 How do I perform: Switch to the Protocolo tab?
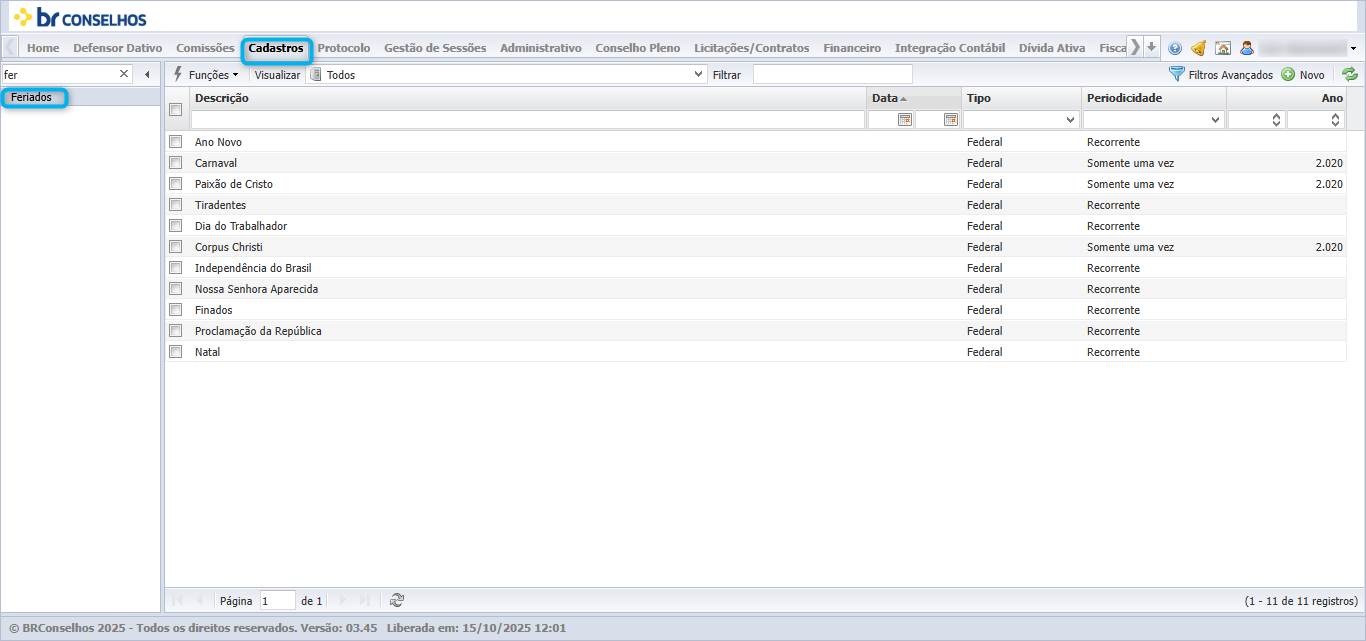[x=344, y=48]
